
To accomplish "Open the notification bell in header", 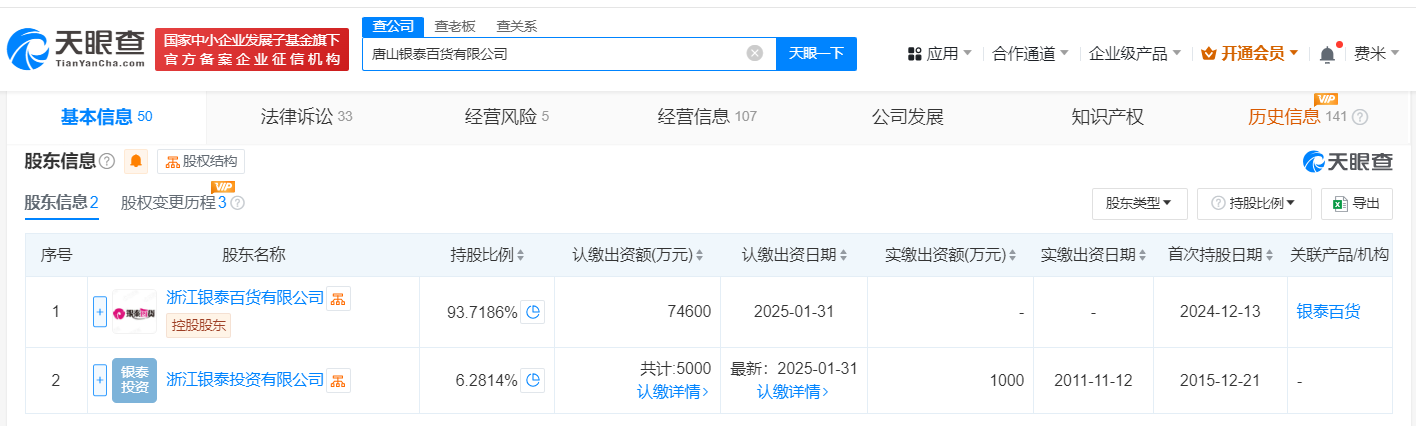I will [1327, 54].
